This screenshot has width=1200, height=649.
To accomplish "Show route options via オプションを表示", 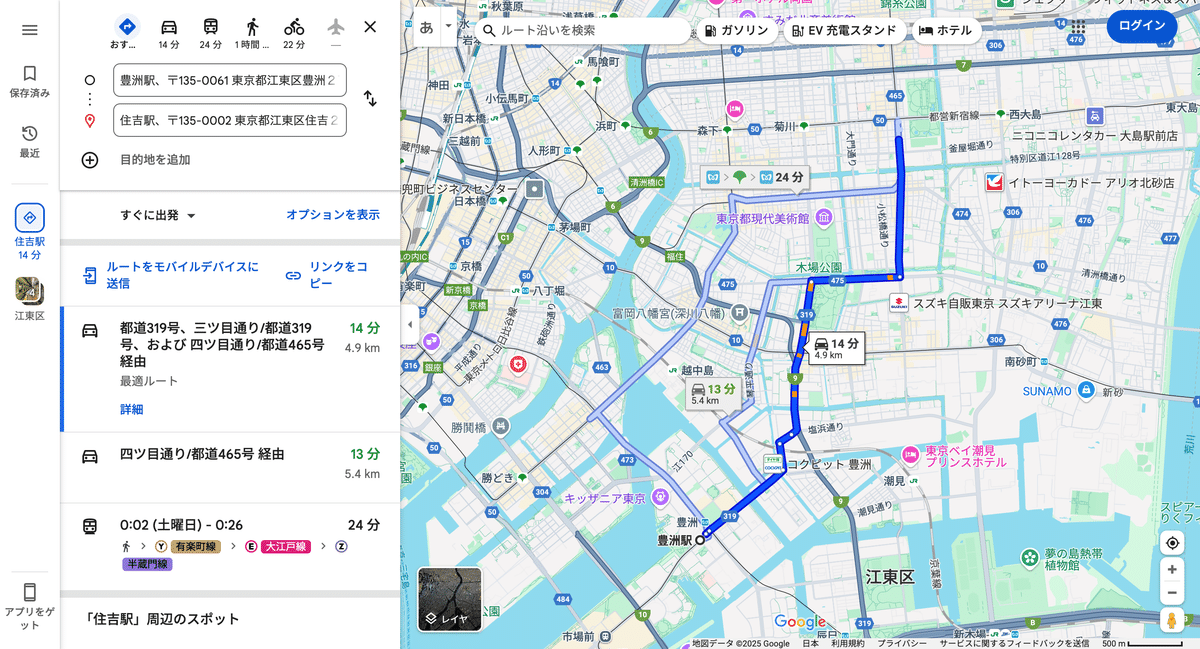I will click(x=333, y=215).
